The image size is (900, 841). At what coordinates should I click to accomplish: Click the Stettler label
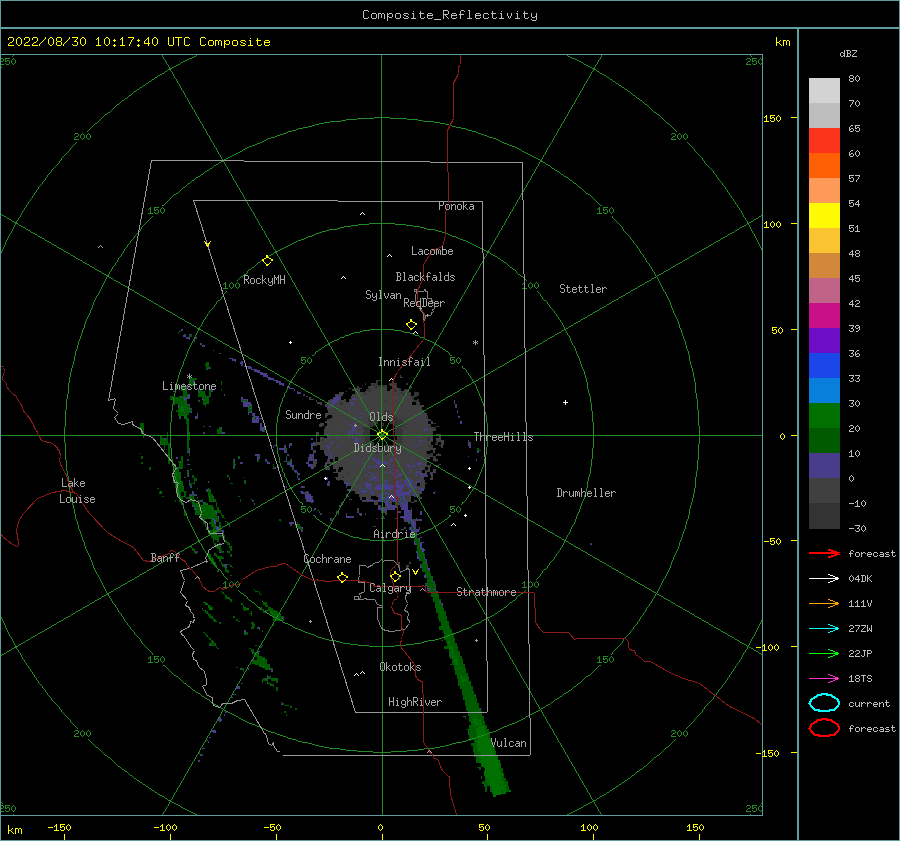point(583,289)
